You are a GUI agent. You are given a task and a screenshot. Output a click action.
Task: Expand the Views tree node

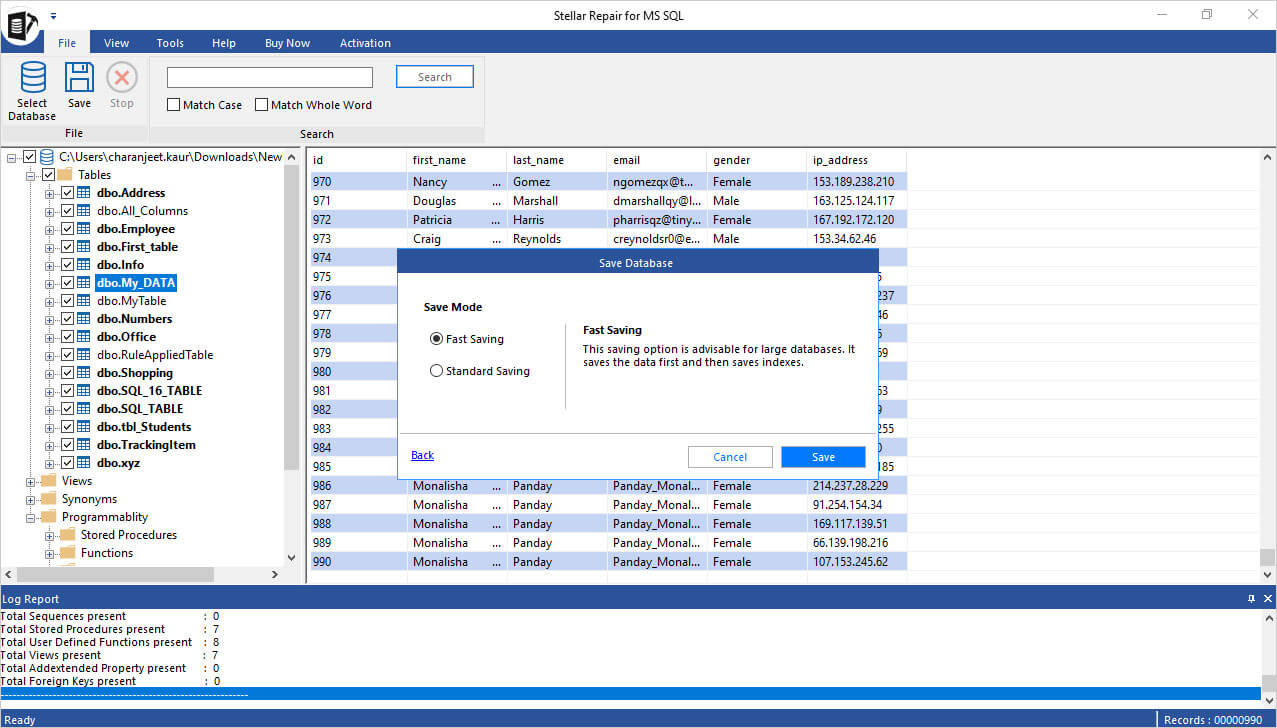point(31,481)
